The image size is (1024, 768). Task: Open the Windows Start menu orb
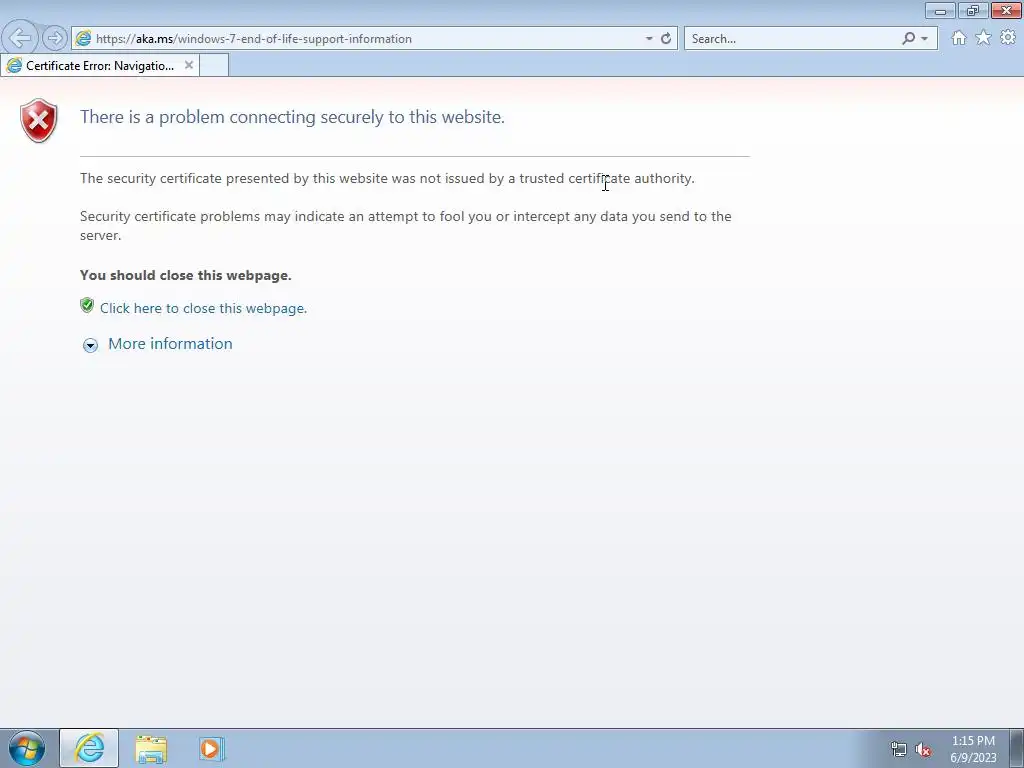[x=26, y=748]
